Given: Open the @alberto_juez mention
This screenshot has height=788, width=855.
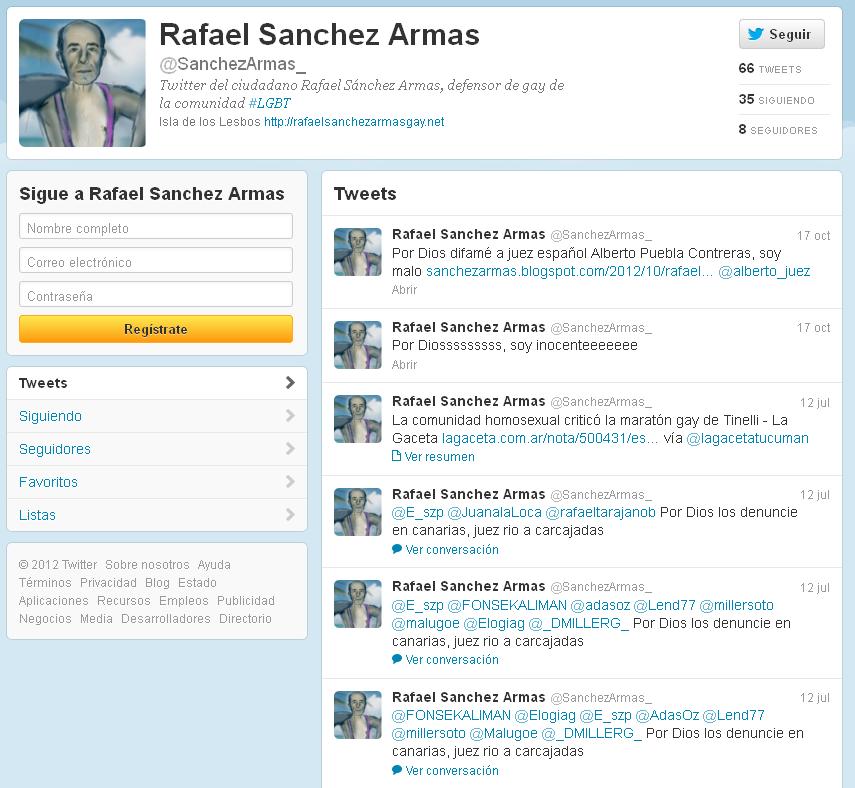Looking at the screenshot, I should point(764,272).
